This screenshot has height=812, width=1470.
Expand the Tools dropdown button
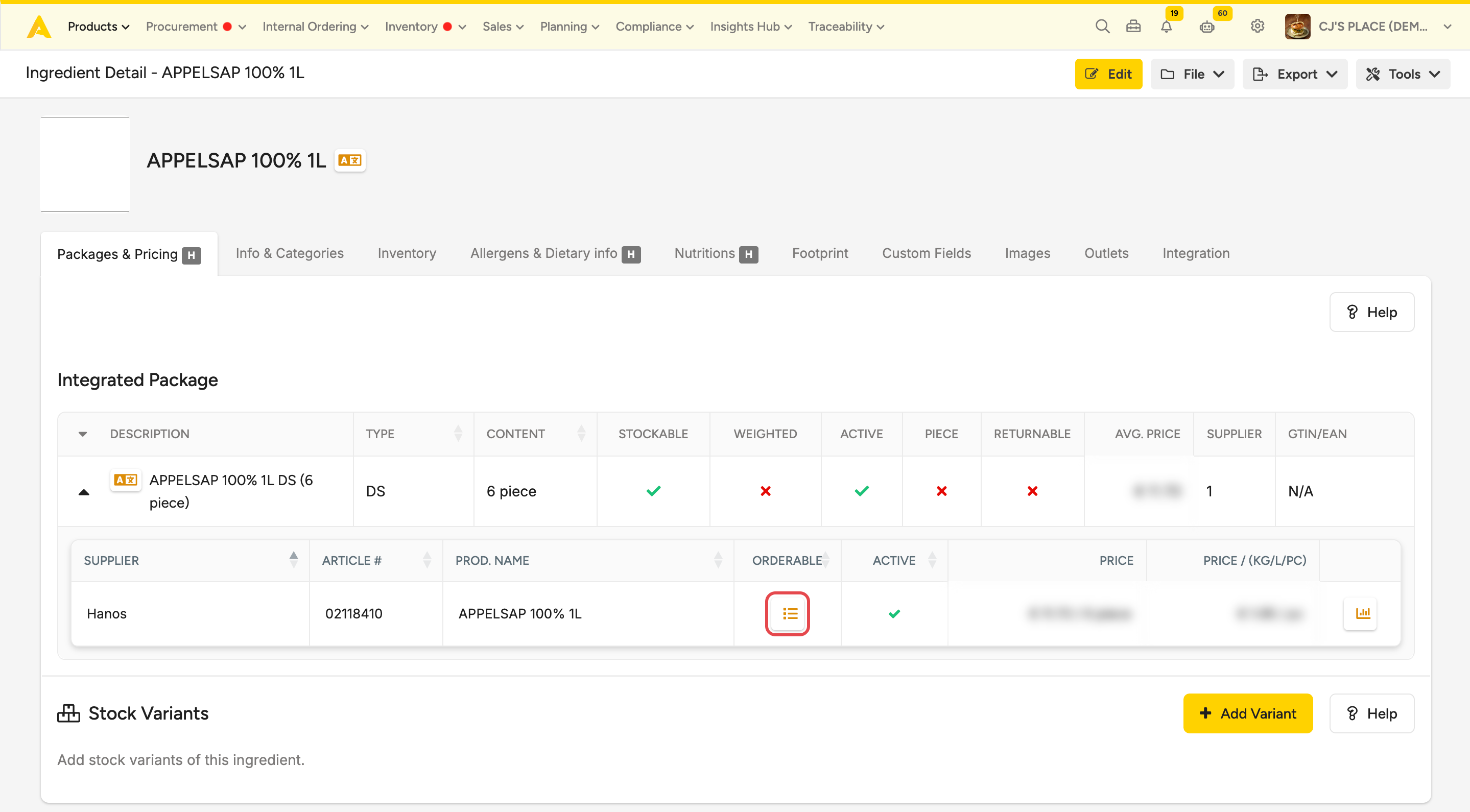[1403, 74]
